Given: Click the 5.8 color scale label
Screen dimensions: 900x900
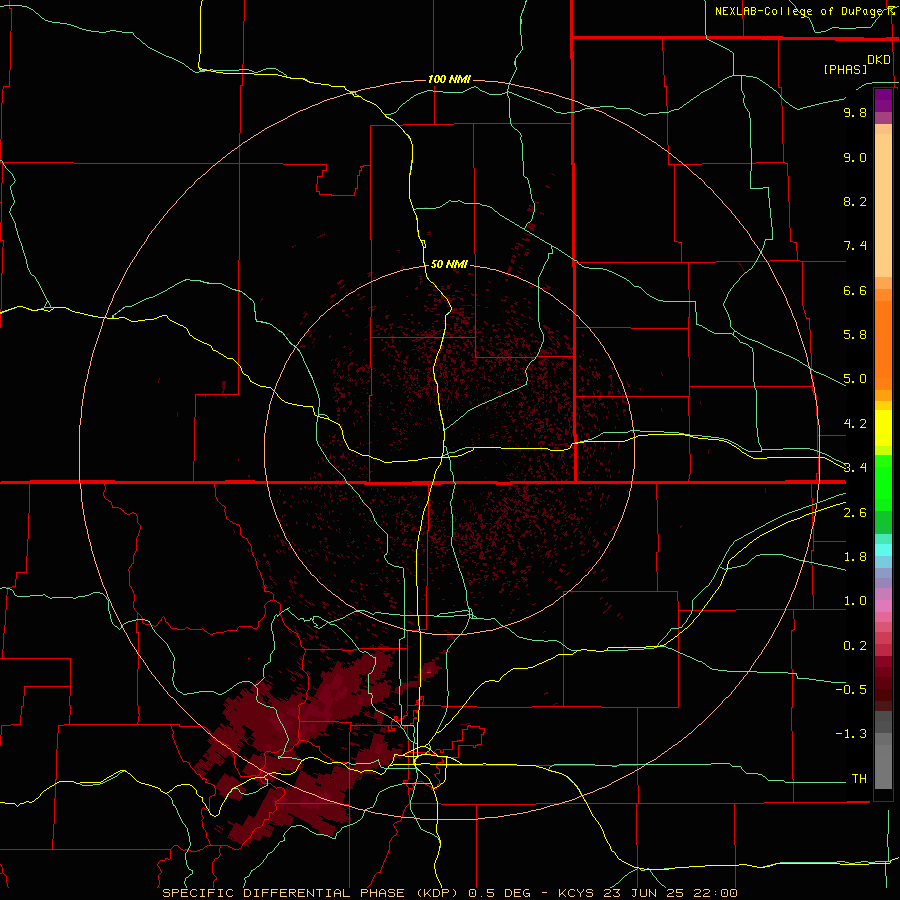Looking at the screenshot, I should click(x=855, y=335).
